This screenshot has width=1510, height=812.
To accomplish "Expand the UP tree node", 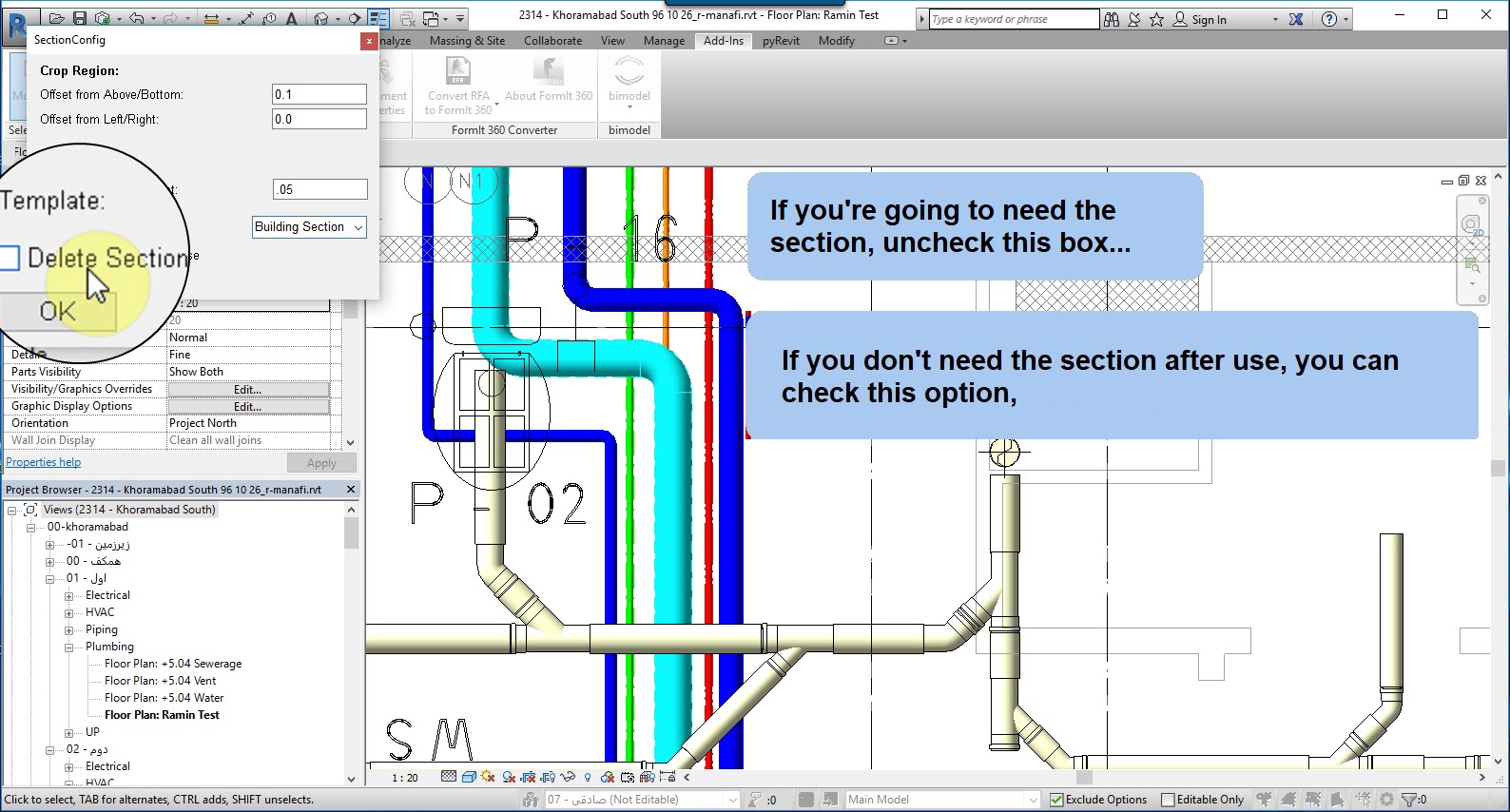I will click(68, 733).
